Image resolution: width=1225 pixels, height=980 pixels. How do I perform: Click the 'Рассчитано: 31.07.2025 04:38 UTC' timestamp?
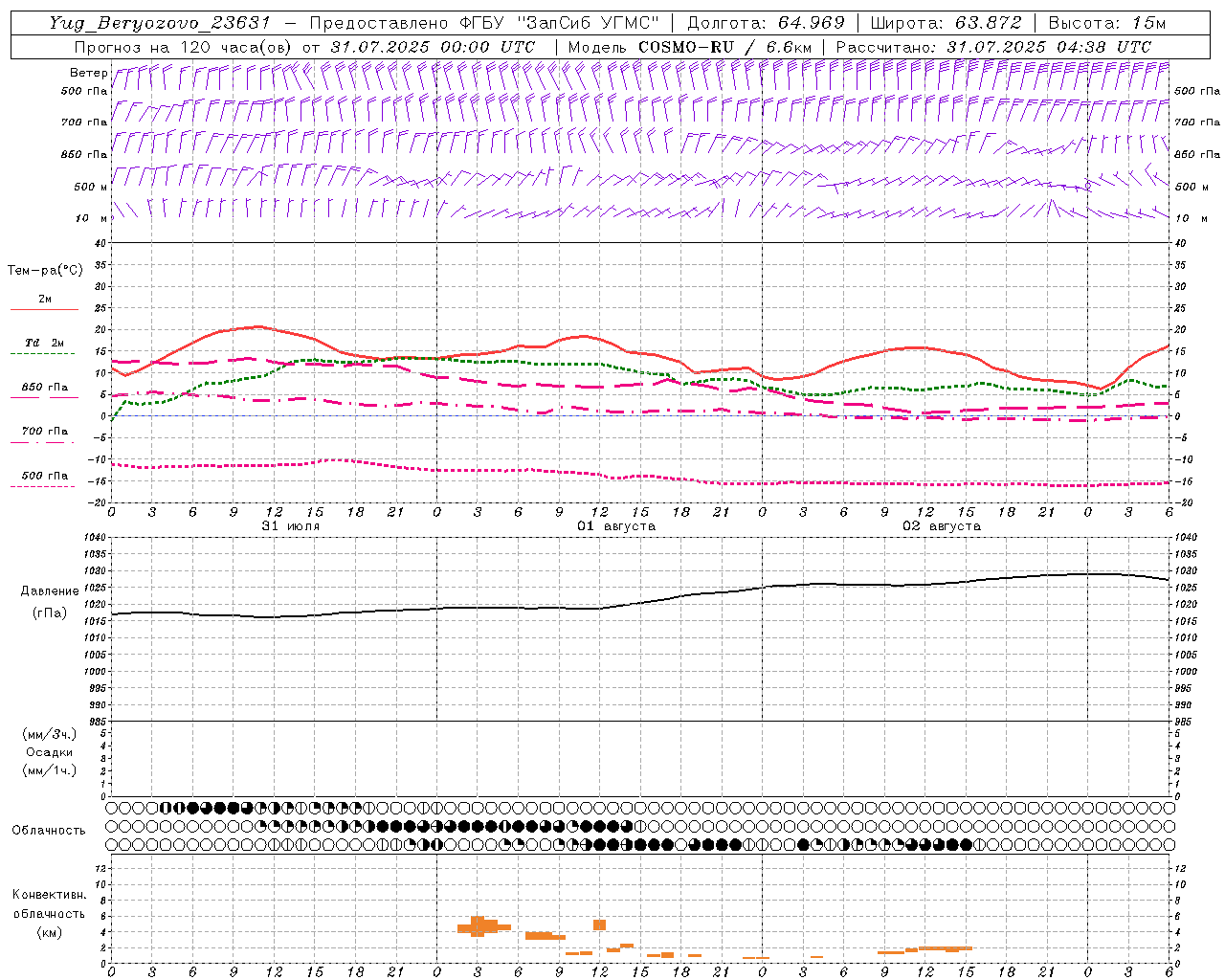(993, 47)
